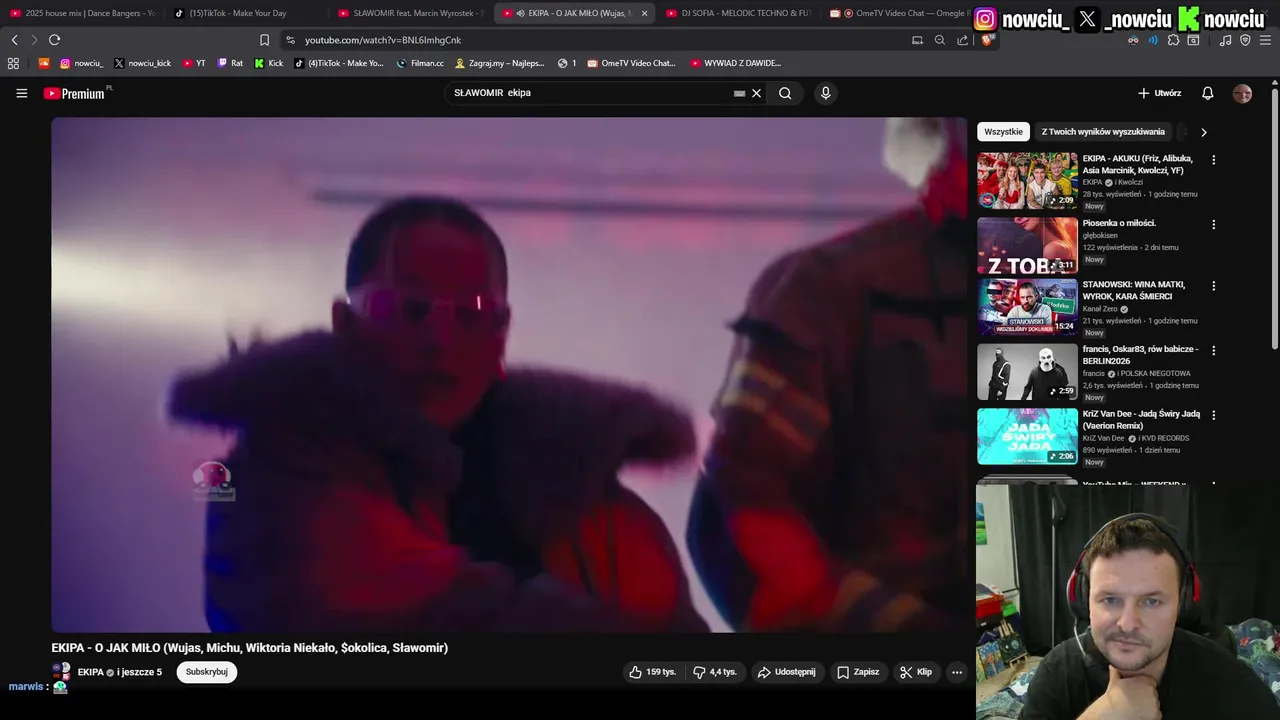Image resolution: width=1280 pixels, height=720 pixels.
Task: Open EKIPA - AKUKU video thumbnail
Action: pos(1027,180)
